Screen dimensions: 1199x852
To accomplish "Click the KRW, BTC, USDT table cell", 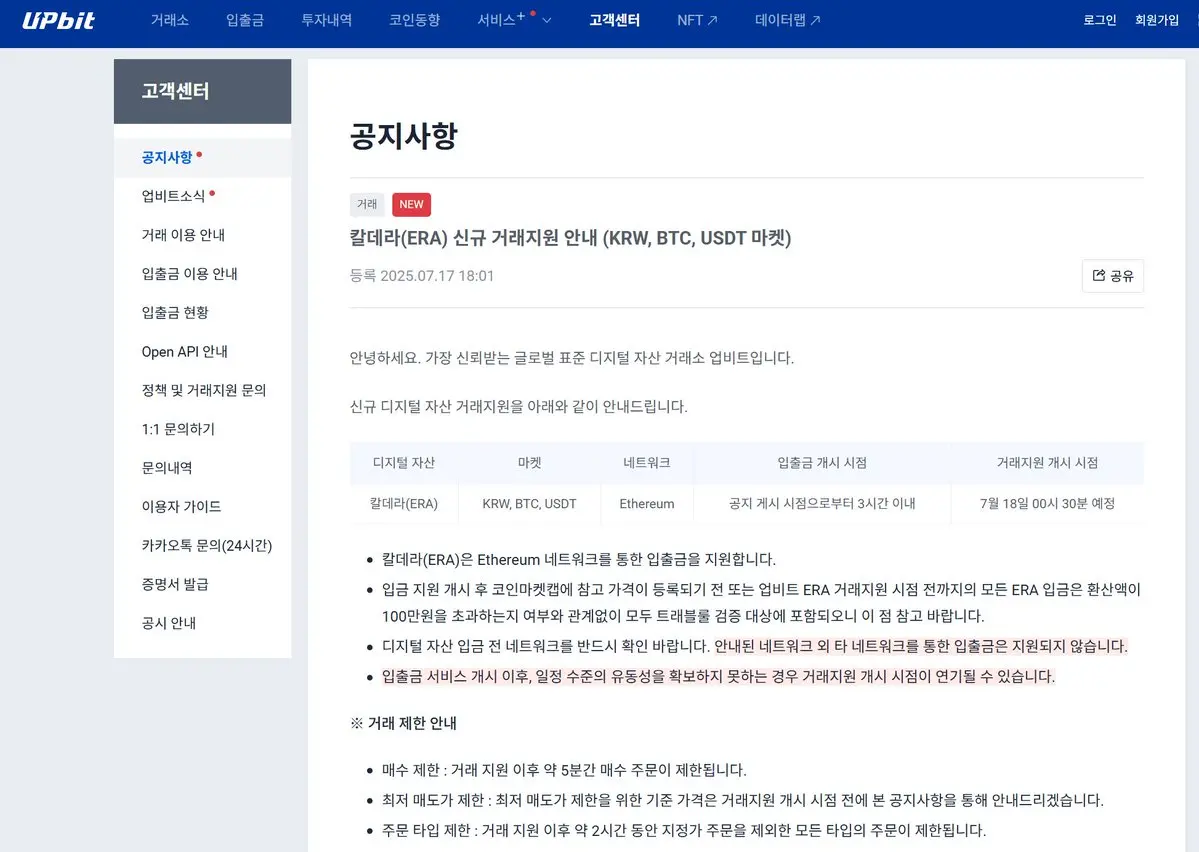I will (x=529, y=503).
